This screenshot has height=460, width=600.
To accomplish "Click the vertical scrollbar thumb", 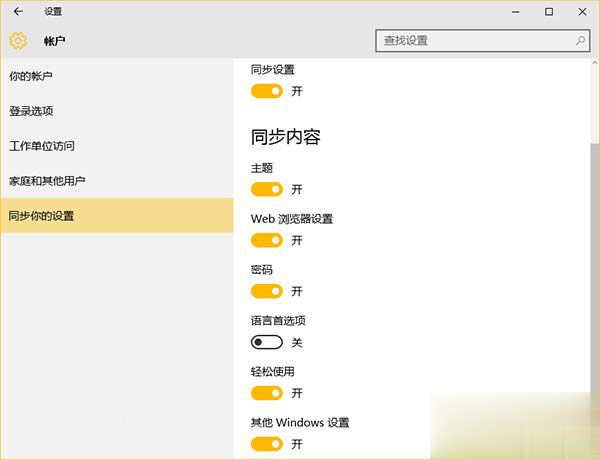I will pos(595,268).
